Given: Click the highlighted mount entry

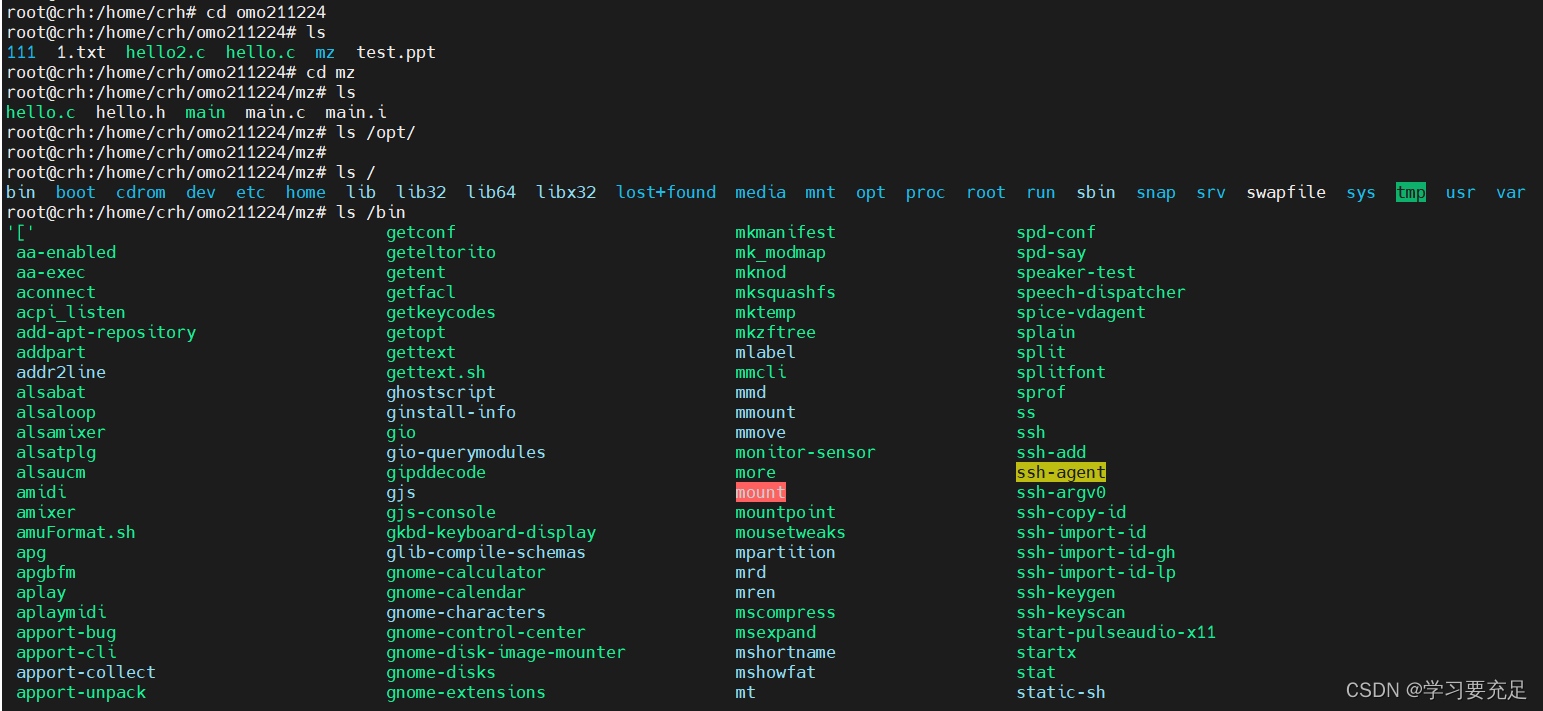Looking at the screenshot, I should click(x=760, y=492).
